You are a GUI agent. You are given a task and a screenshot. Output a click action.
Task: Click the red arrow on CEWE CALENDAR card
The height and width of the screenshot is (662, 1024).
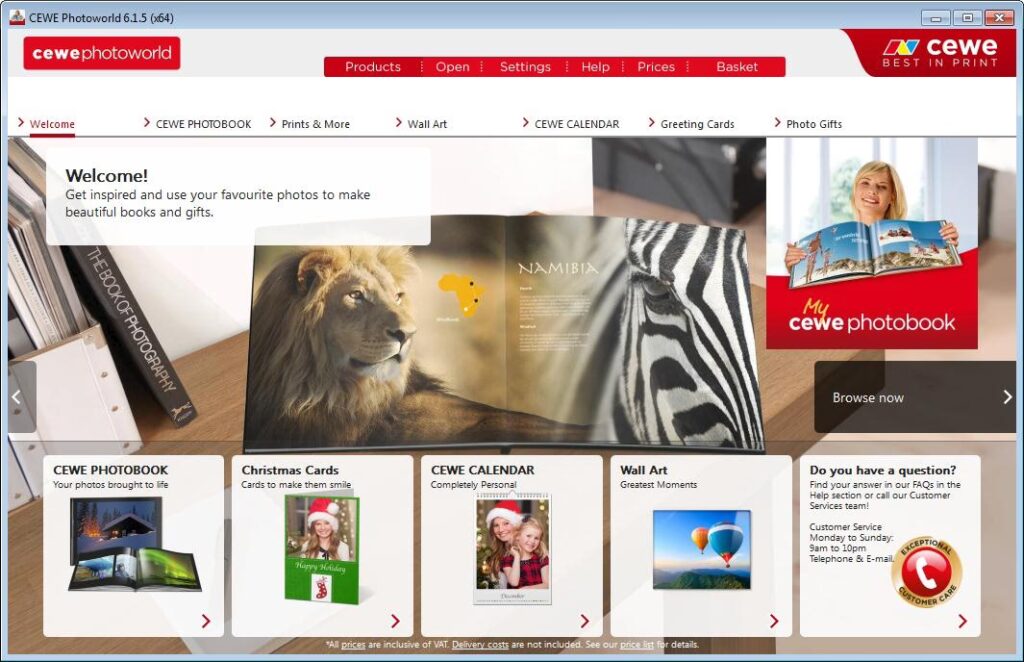click(x=585, y=621)
